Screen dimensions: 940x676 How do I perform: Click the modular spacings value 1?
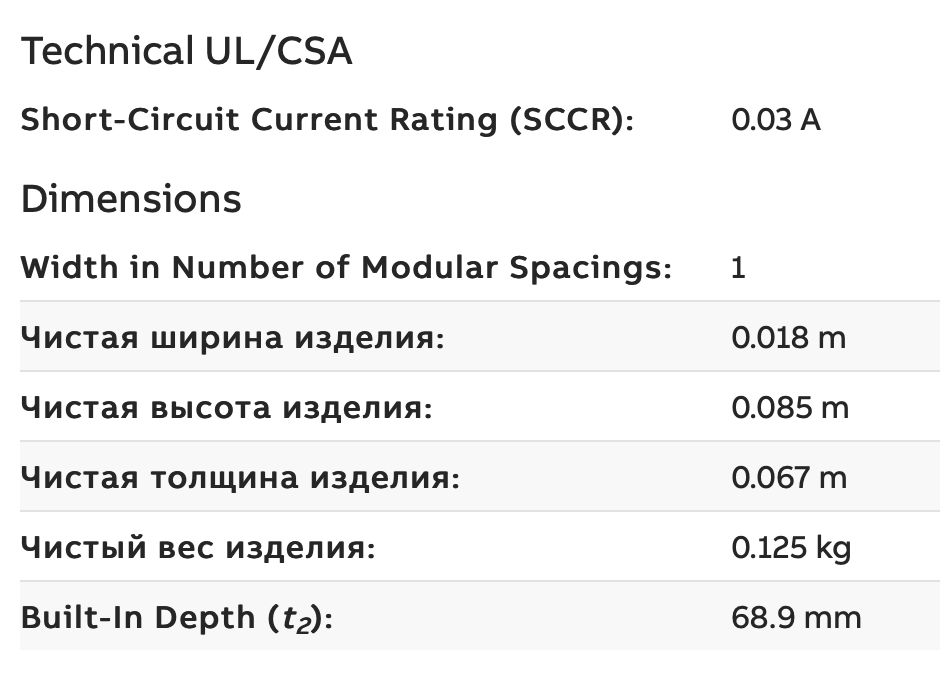pyautogui.click(x=739, y=267)
